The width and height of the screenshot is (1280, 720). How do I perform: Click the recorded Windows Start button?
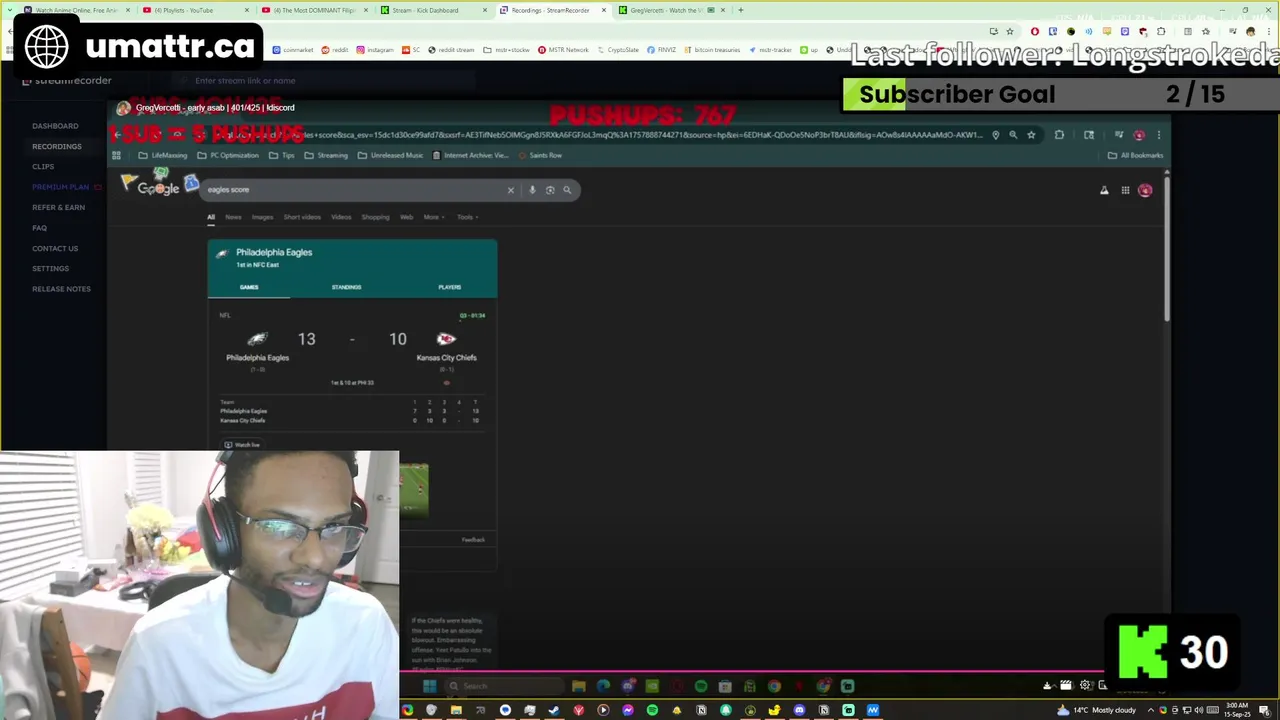tap(429, 686)
